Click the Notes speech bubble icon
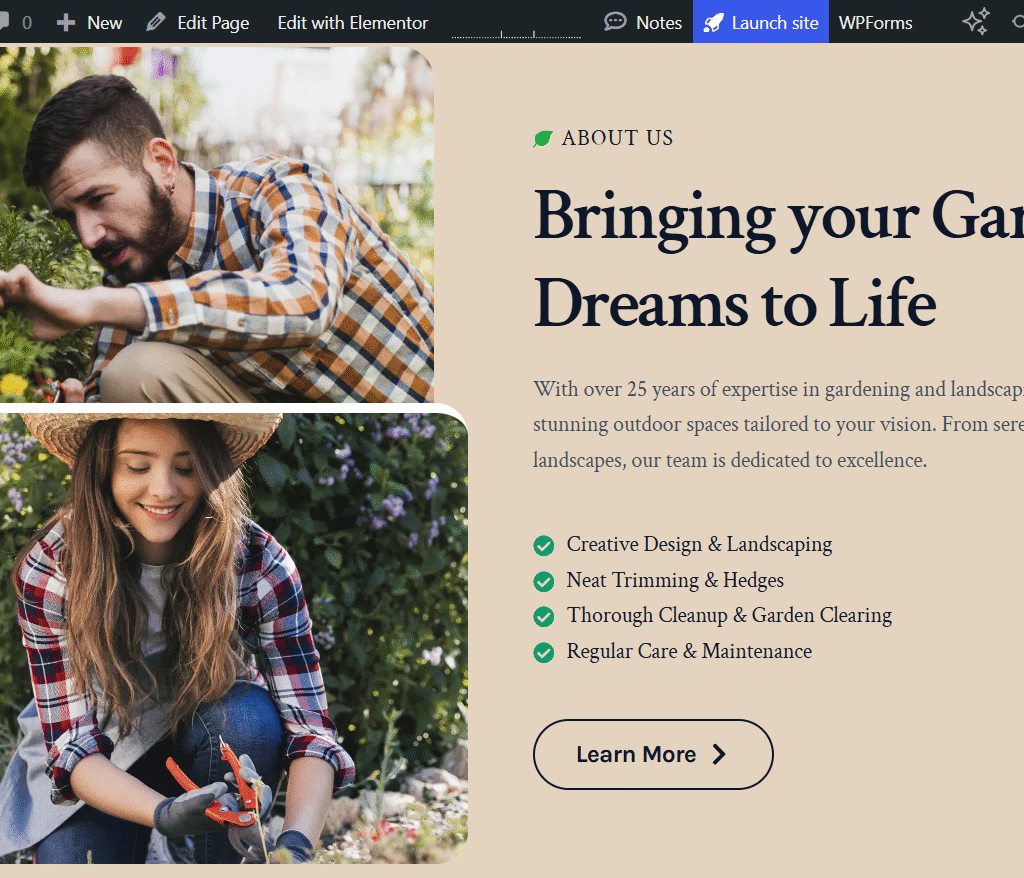This screenshot has width=1024, height=878. (615, 22)
